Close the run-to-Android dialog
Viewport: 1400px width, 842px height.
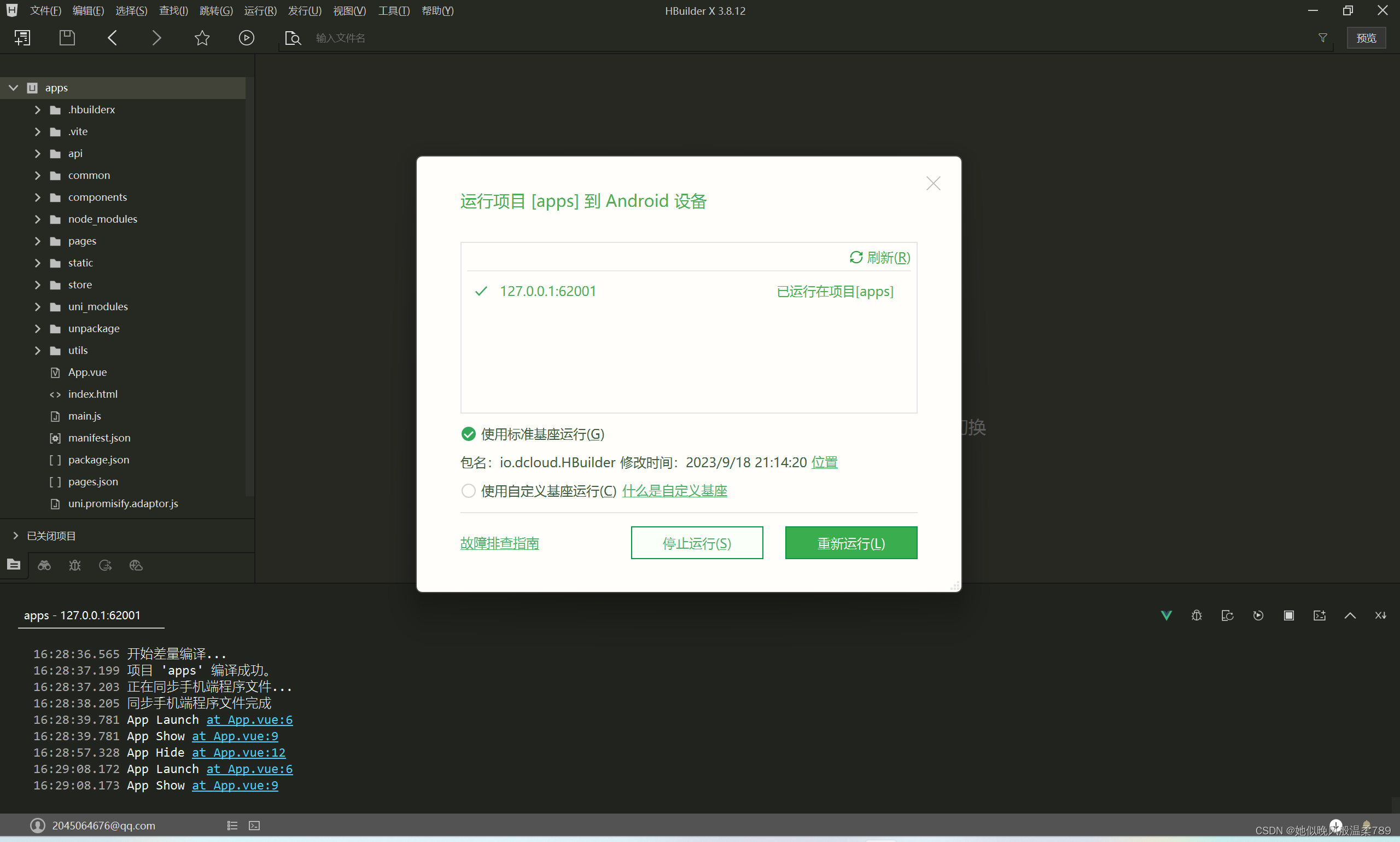[x=933, y=183]
